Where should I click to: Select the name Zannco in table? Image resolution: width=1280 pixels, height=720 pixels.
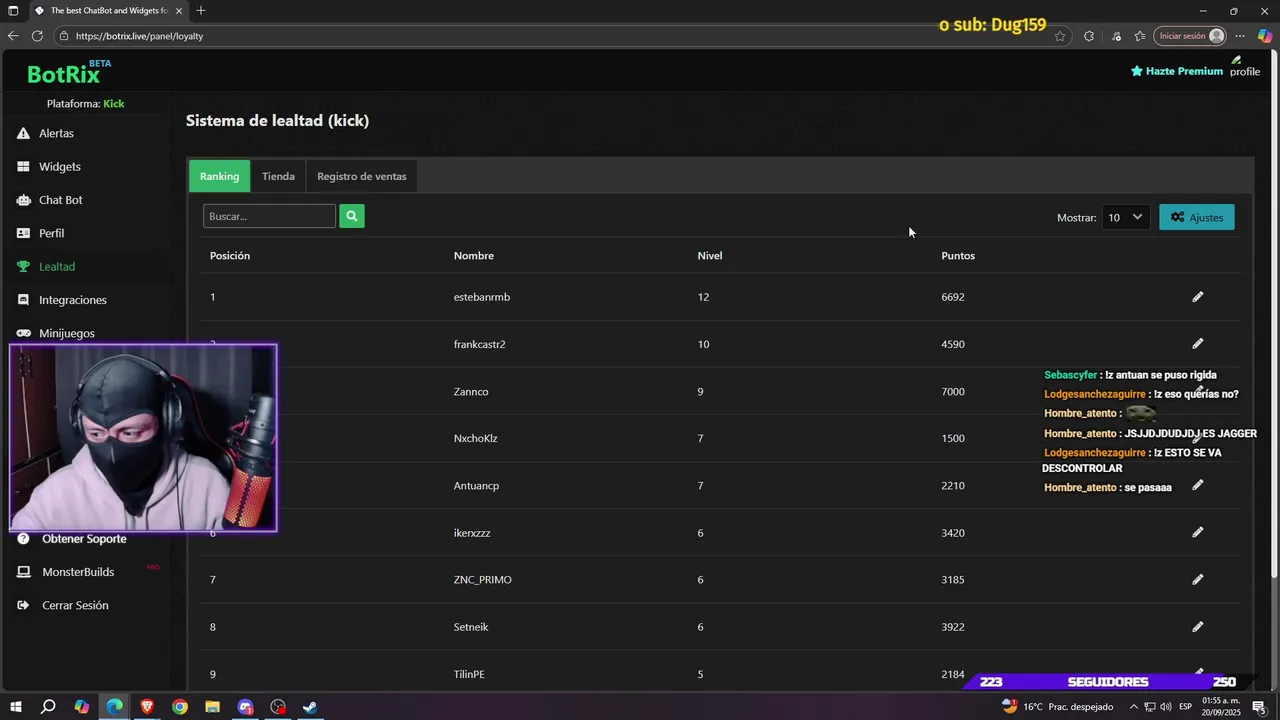[471, 391]
